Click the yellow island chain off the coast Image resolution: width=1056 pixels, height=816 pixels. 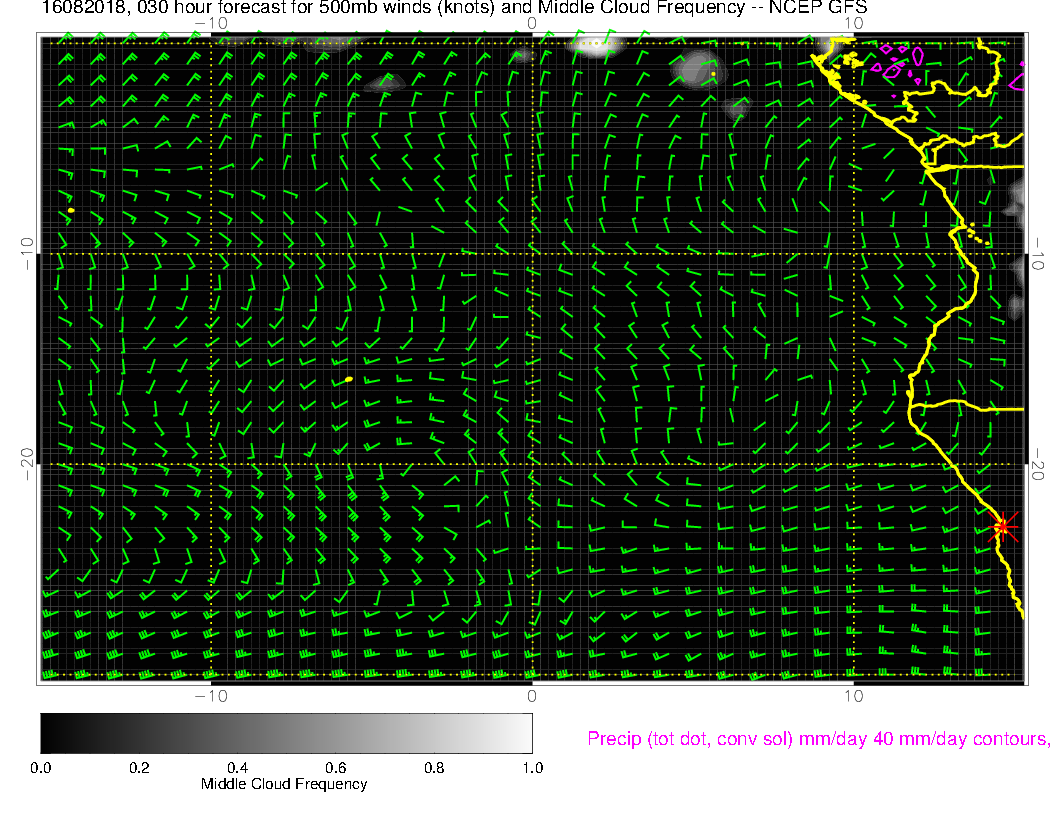pos(978,234)
